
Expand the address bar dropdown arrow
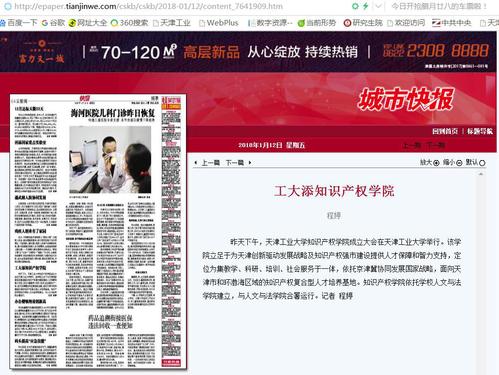[x=378, y=6]
